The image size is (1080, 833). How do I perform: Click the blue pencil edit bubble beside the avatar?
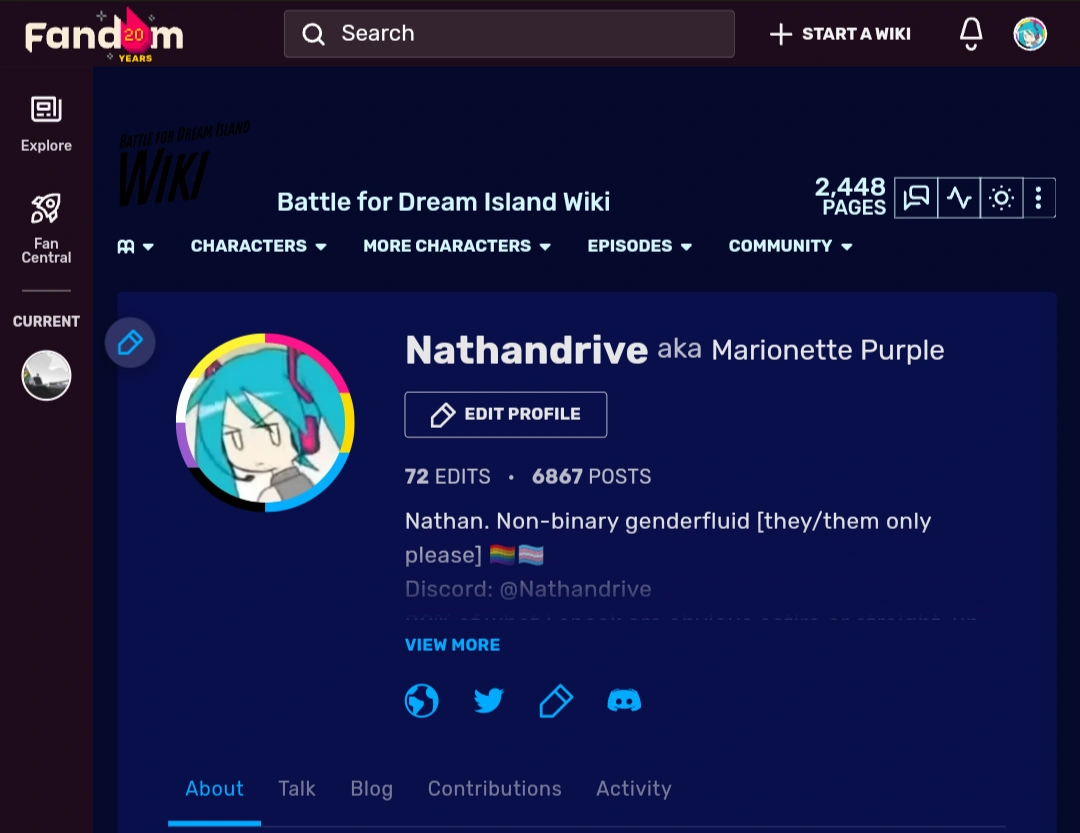[130, 342]
